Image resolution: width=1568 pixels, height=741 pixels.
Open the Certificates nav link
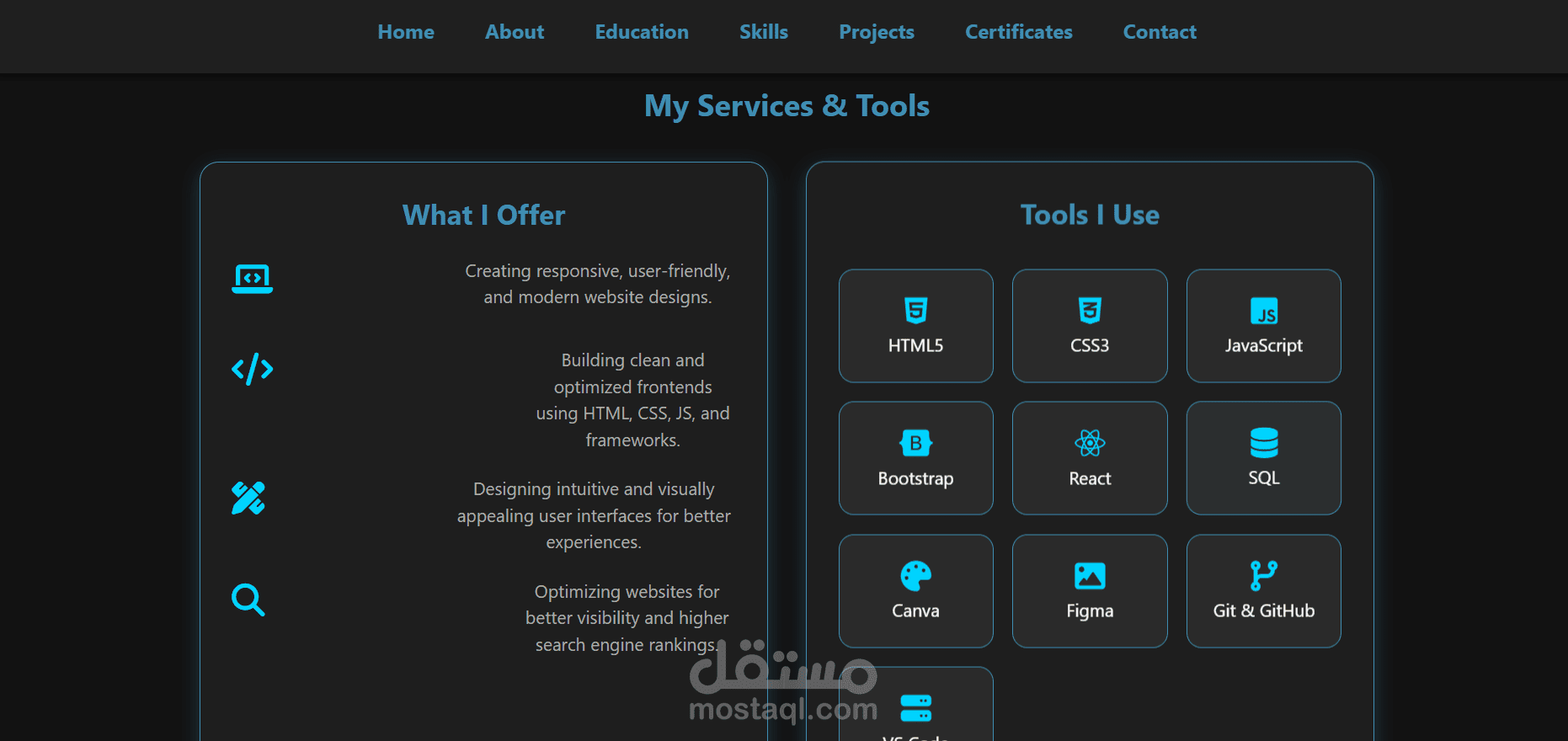point(1019,32)
